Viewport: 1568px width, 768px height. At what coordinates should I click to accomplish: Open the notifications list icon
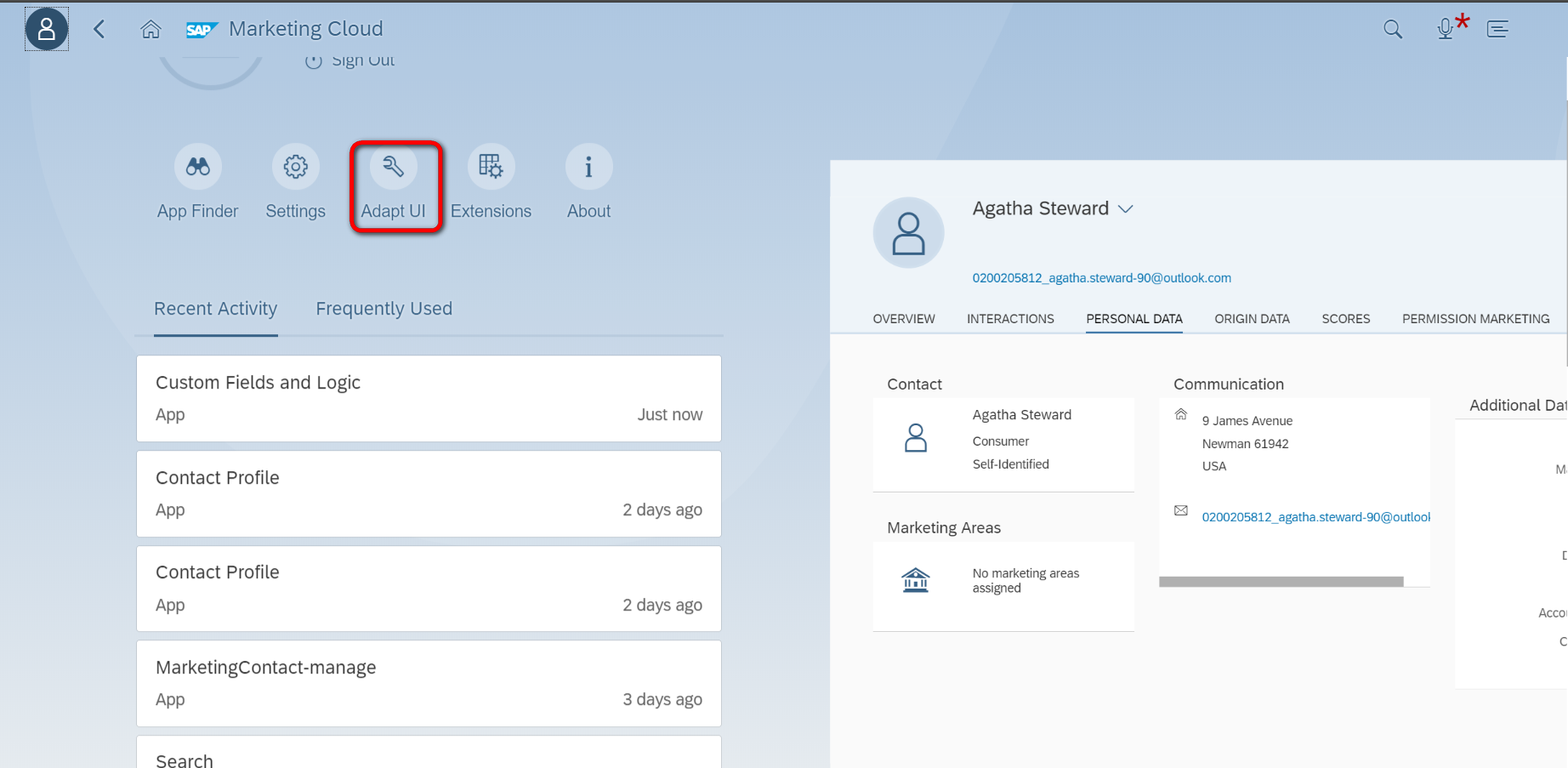[1497, 29]
